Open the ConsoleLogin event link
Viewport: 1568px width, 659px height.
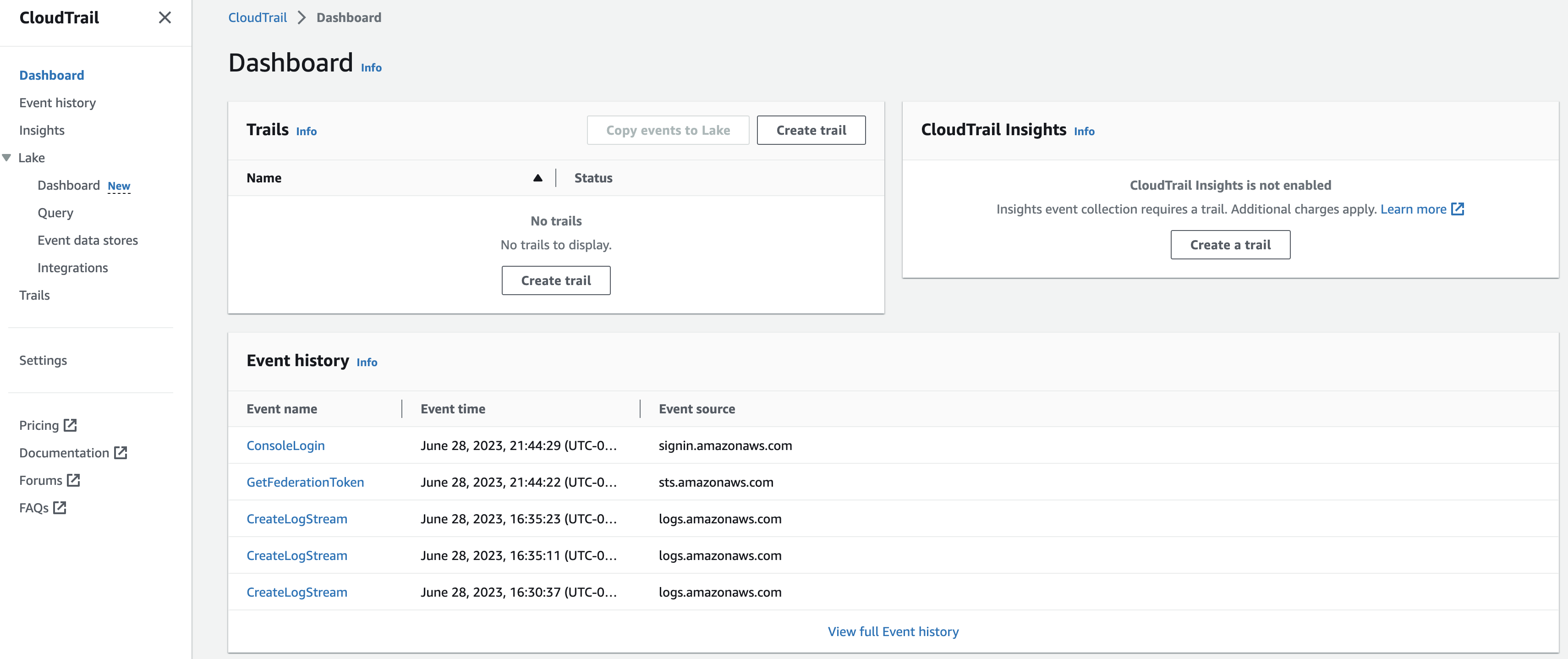(x=285, y=445)
